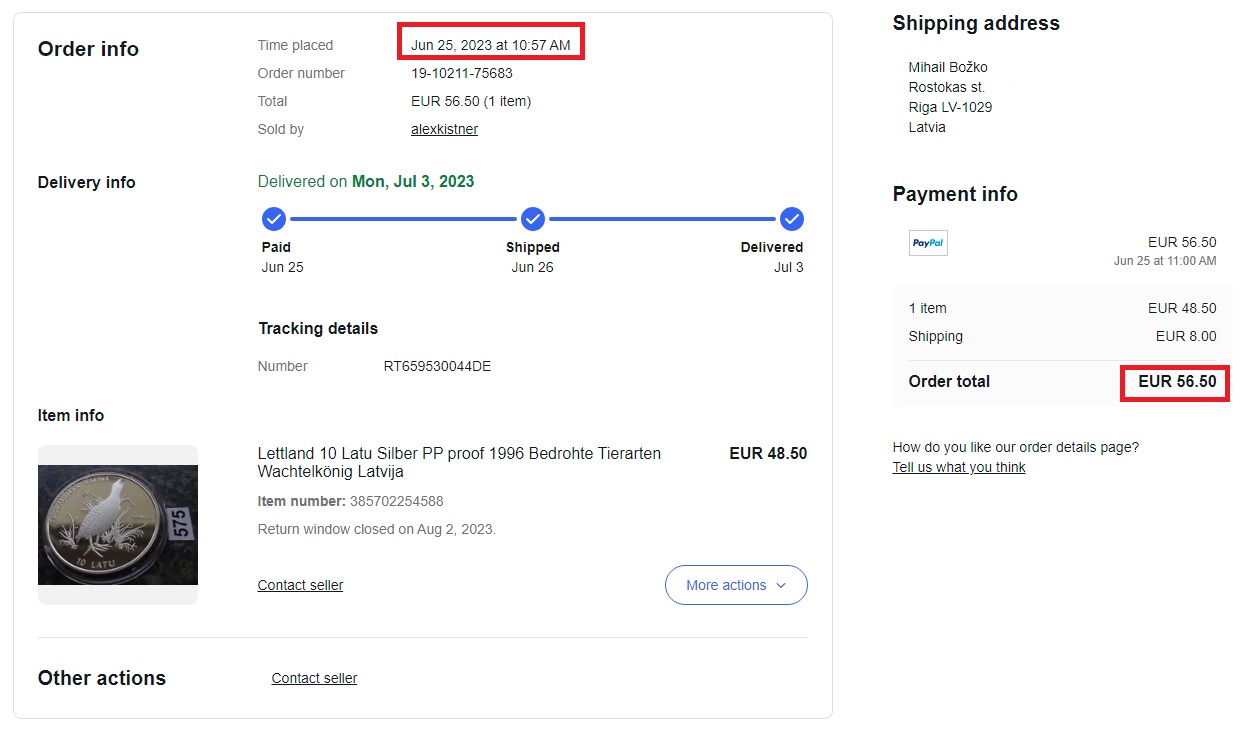Viewport: 1247px width, 735px height.
Task: Click Contact seller in Other actions
Action: pyautogui.click(x=314, y=678)
